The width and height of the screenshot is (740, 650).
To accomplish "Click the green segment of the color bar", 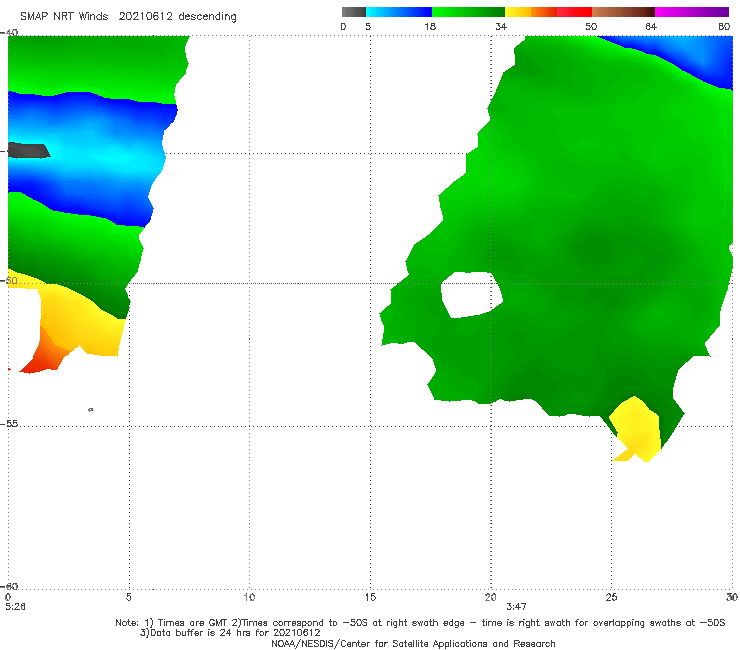I will (x=468, y=12).
